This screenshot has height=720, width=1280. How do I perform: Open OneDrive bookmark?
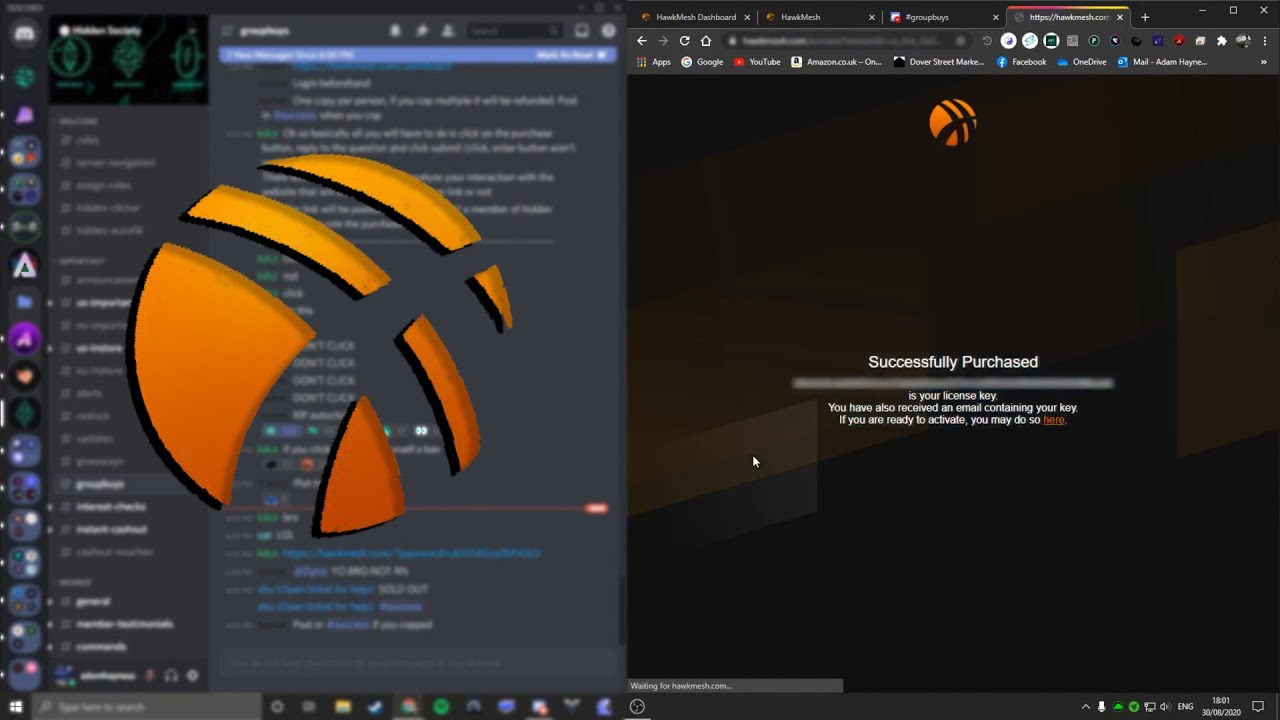(x=1081, y=62)
